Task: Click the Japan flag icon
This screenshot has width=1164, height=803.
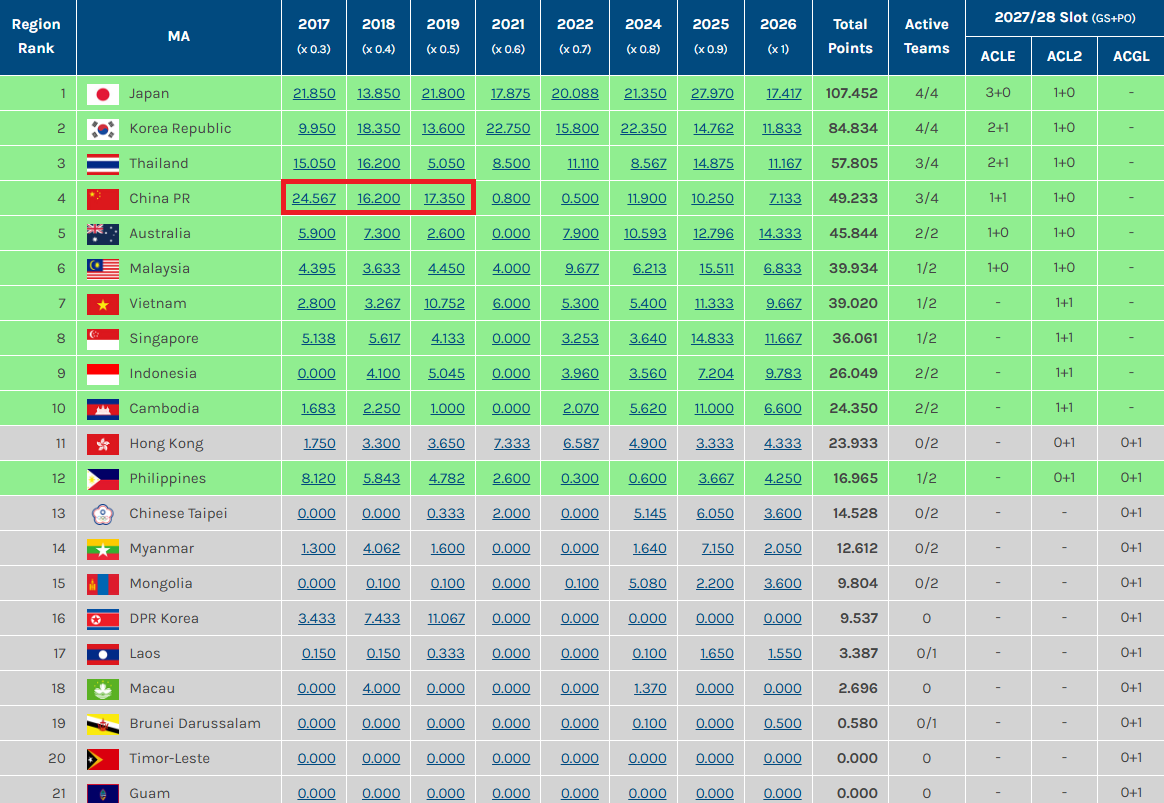Action: pyautogui.click(x=102, y=94)
